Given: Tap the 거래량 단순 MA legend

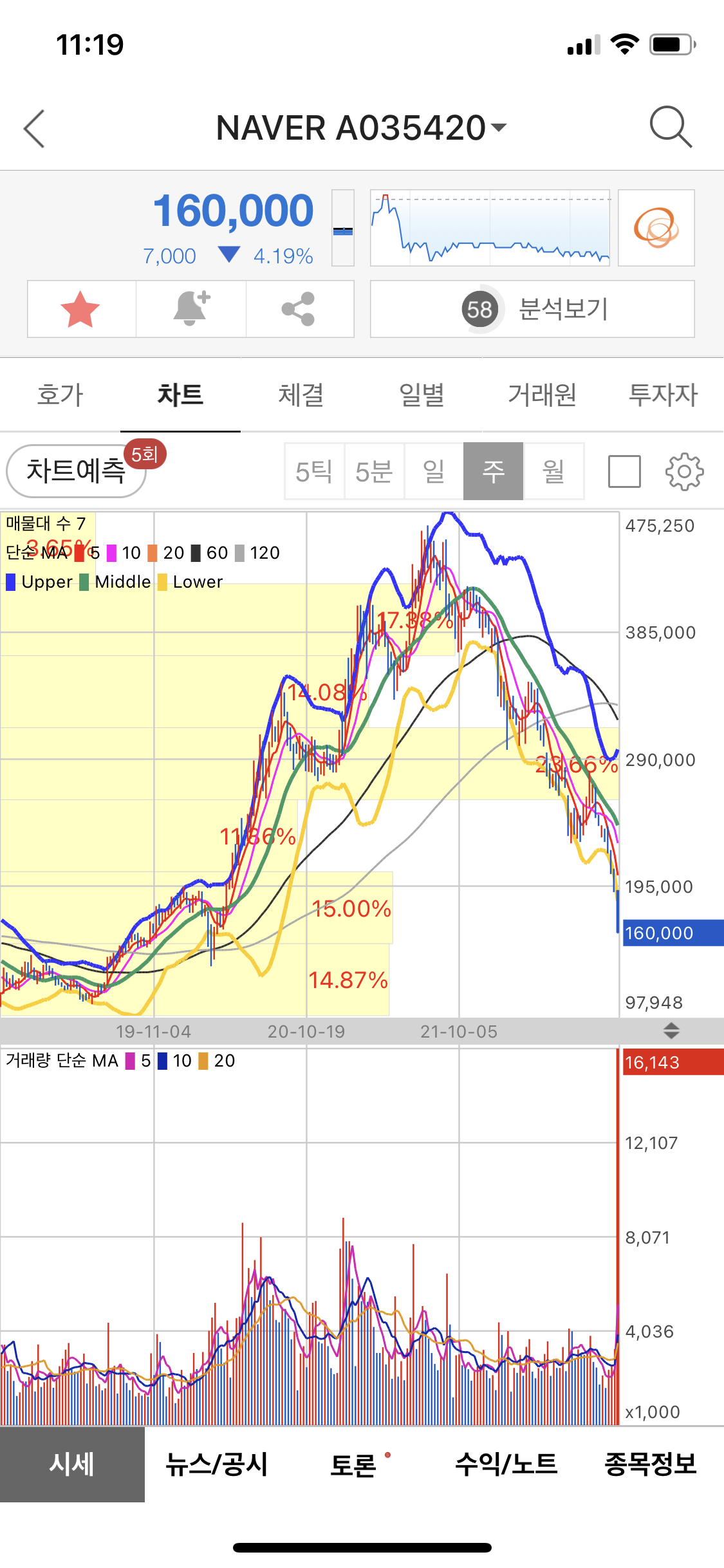Looking at the screenshot, I should coord(62,1061).
